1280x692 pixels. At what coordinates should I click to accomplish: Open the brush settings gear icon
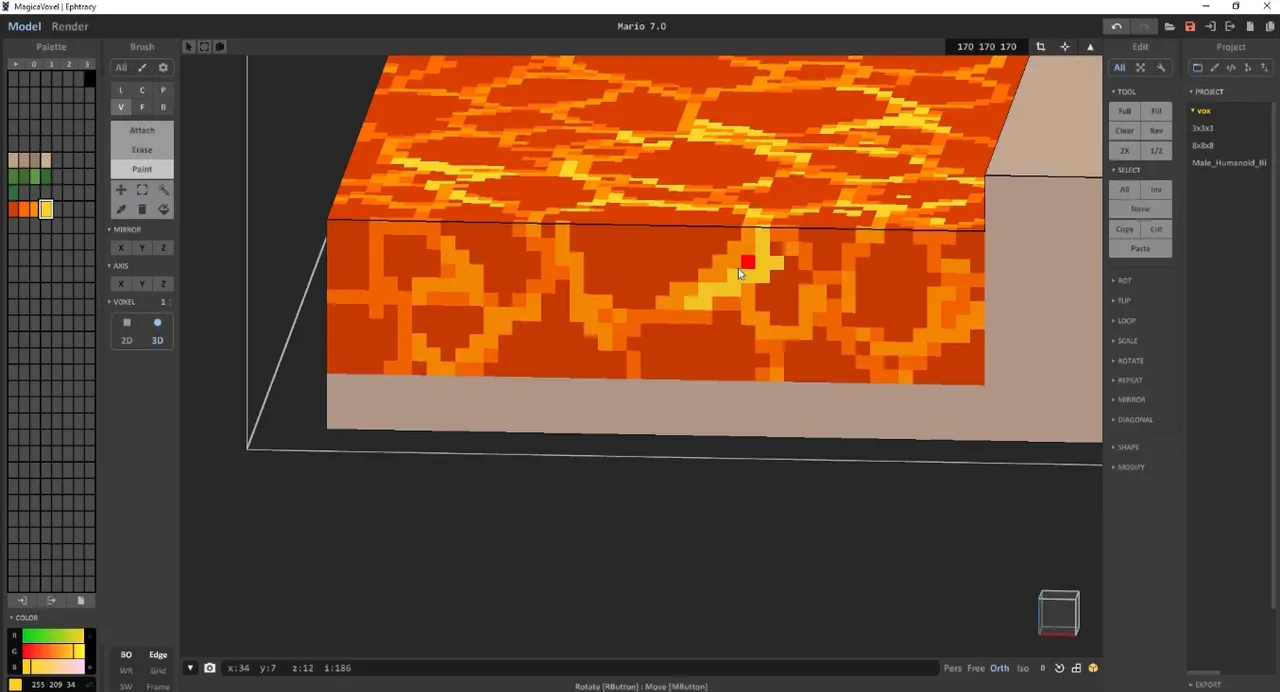[163, 68]
